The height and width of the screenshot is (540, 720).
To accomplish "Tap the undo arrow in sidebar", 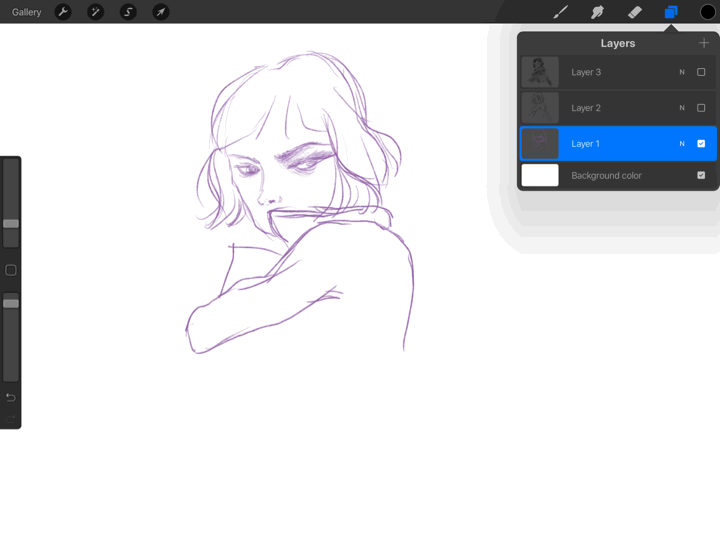I will pyautogui.click(x=11, y=397).
